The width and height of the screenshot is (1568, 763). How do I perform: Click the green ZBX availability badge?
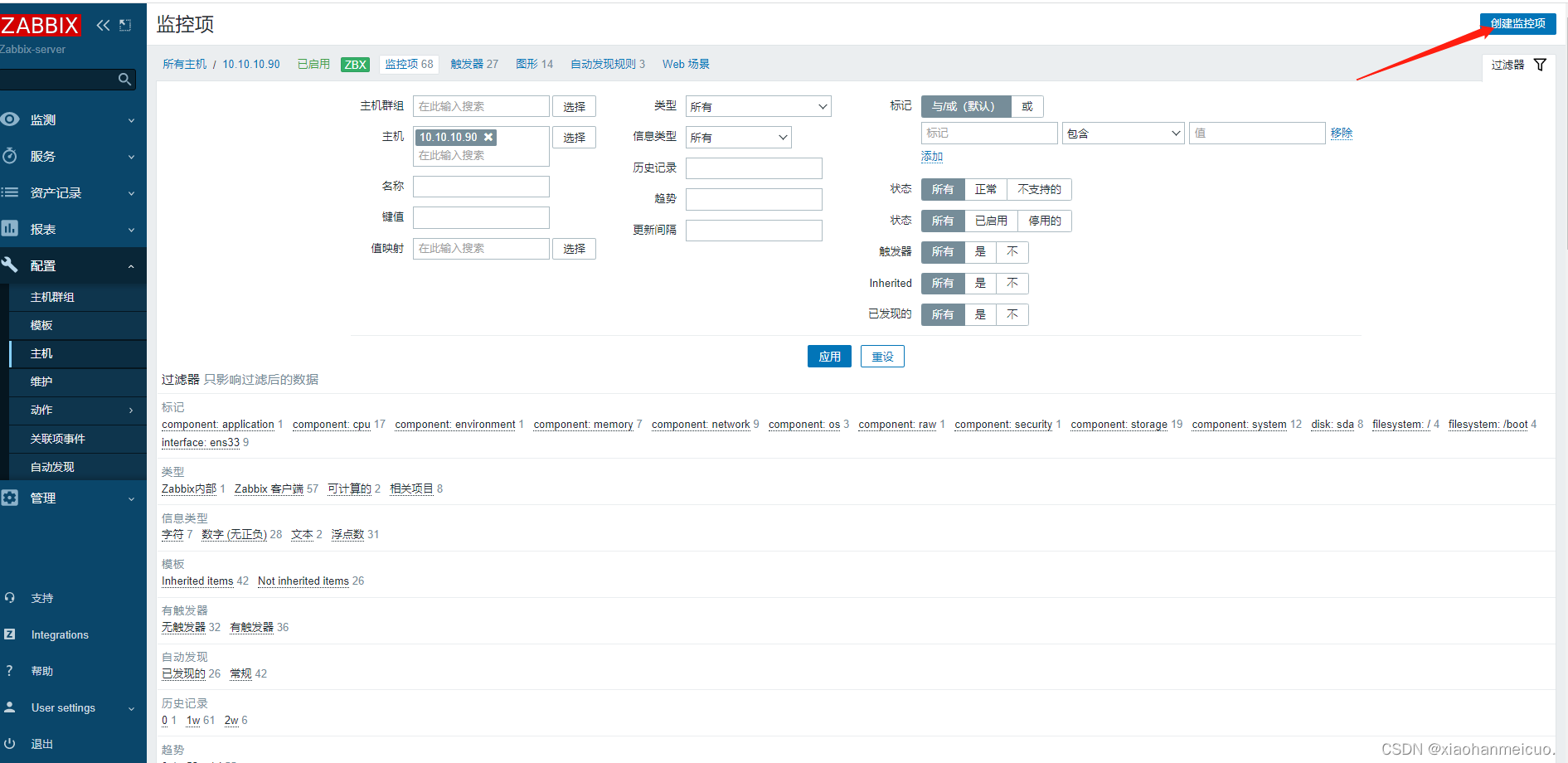tap(356, 65)
